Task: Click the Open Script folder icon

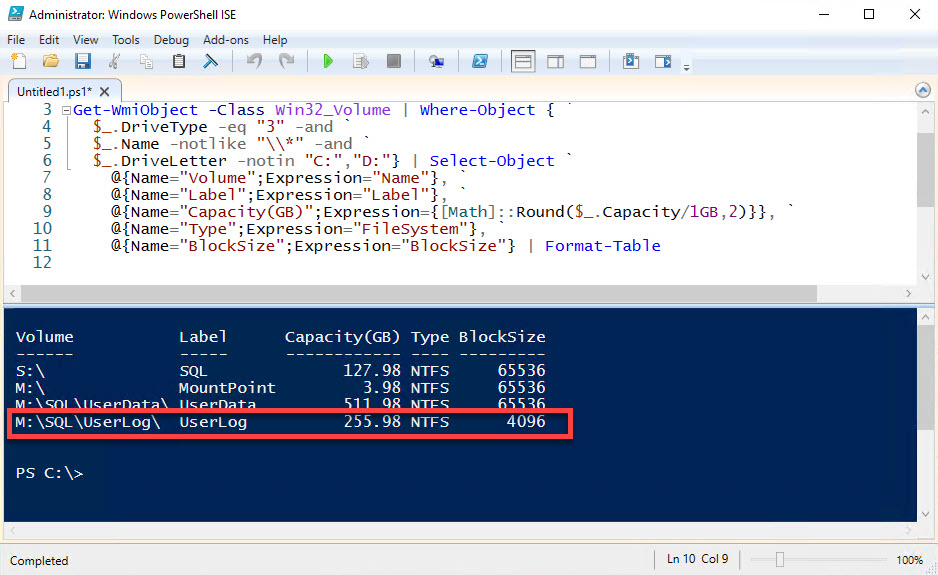Action: coord(50,62)
